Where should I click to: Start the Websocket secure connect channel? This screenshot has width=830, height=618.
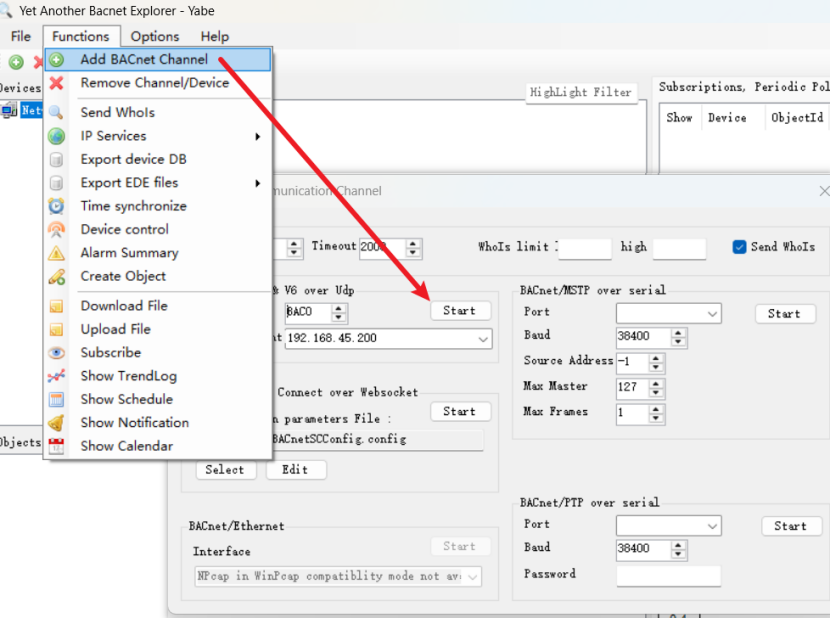[x=459, y=411]
